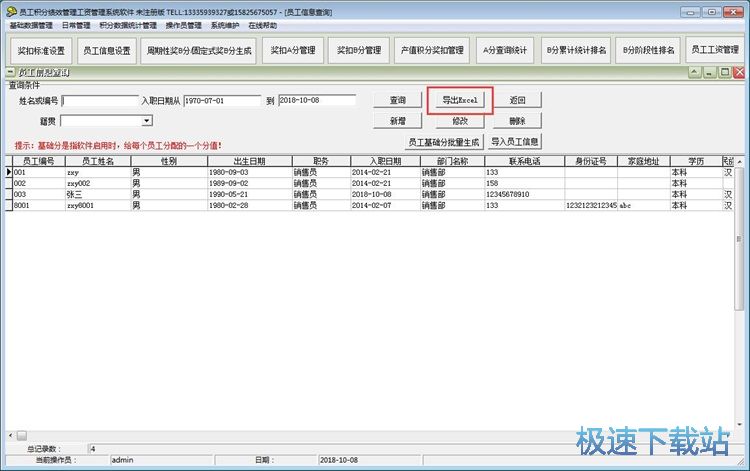
Task: Click the 学历 column header
Action: coord(696,161)
